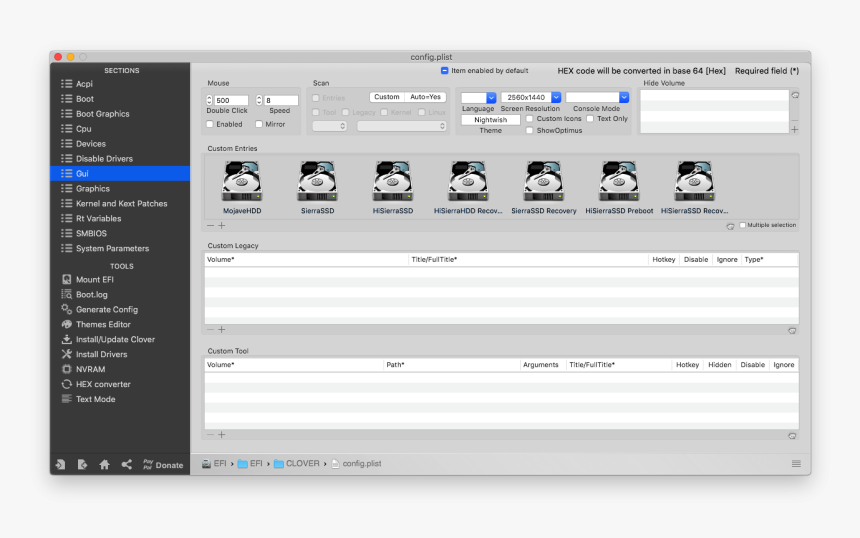Check the Multiple selection checkbox
This screenshot has width=860, height=538.
[x=742, y=225]
